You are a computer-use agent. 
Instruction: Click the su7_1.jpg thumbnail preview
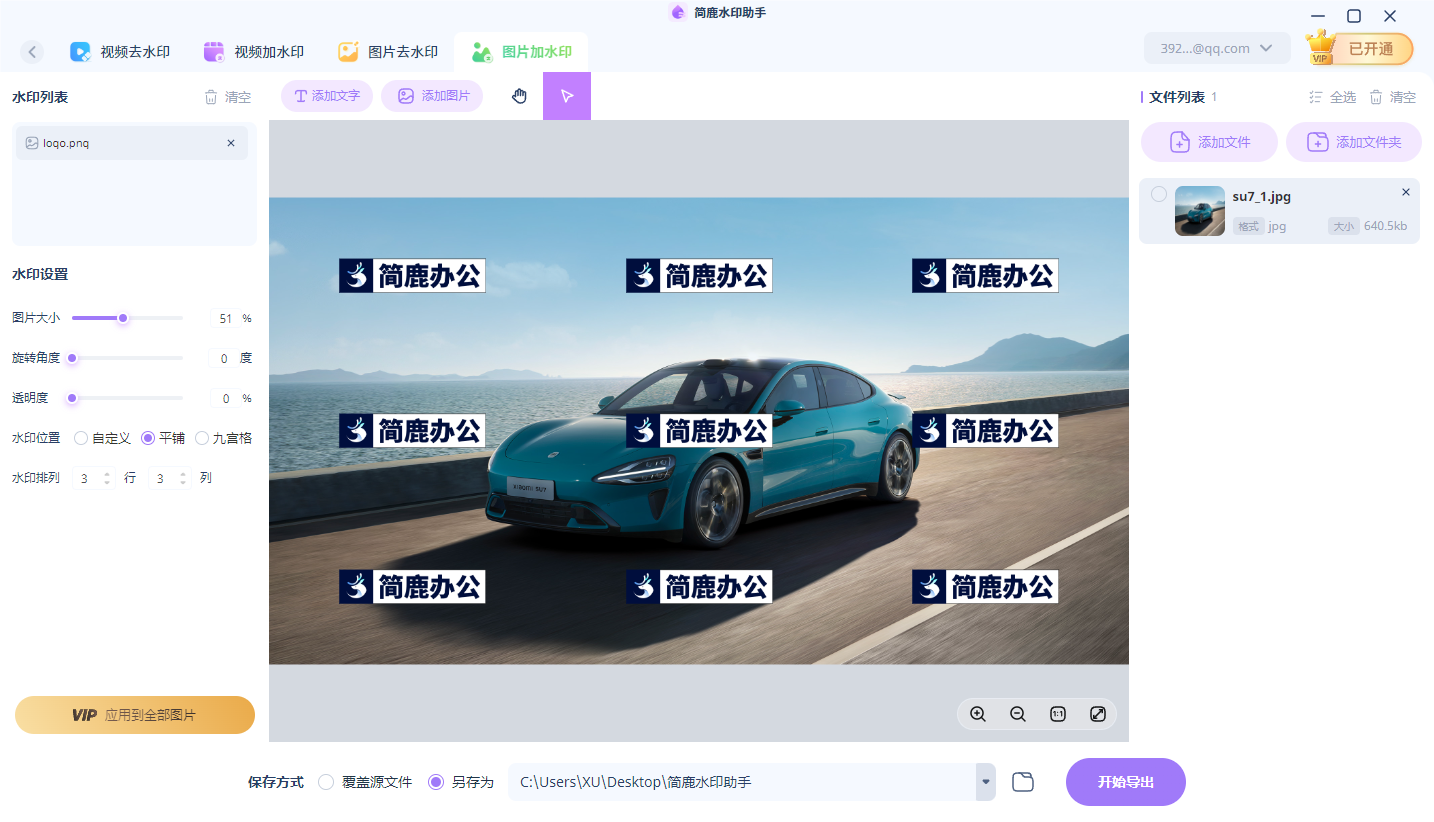(x=1199, y=211)
